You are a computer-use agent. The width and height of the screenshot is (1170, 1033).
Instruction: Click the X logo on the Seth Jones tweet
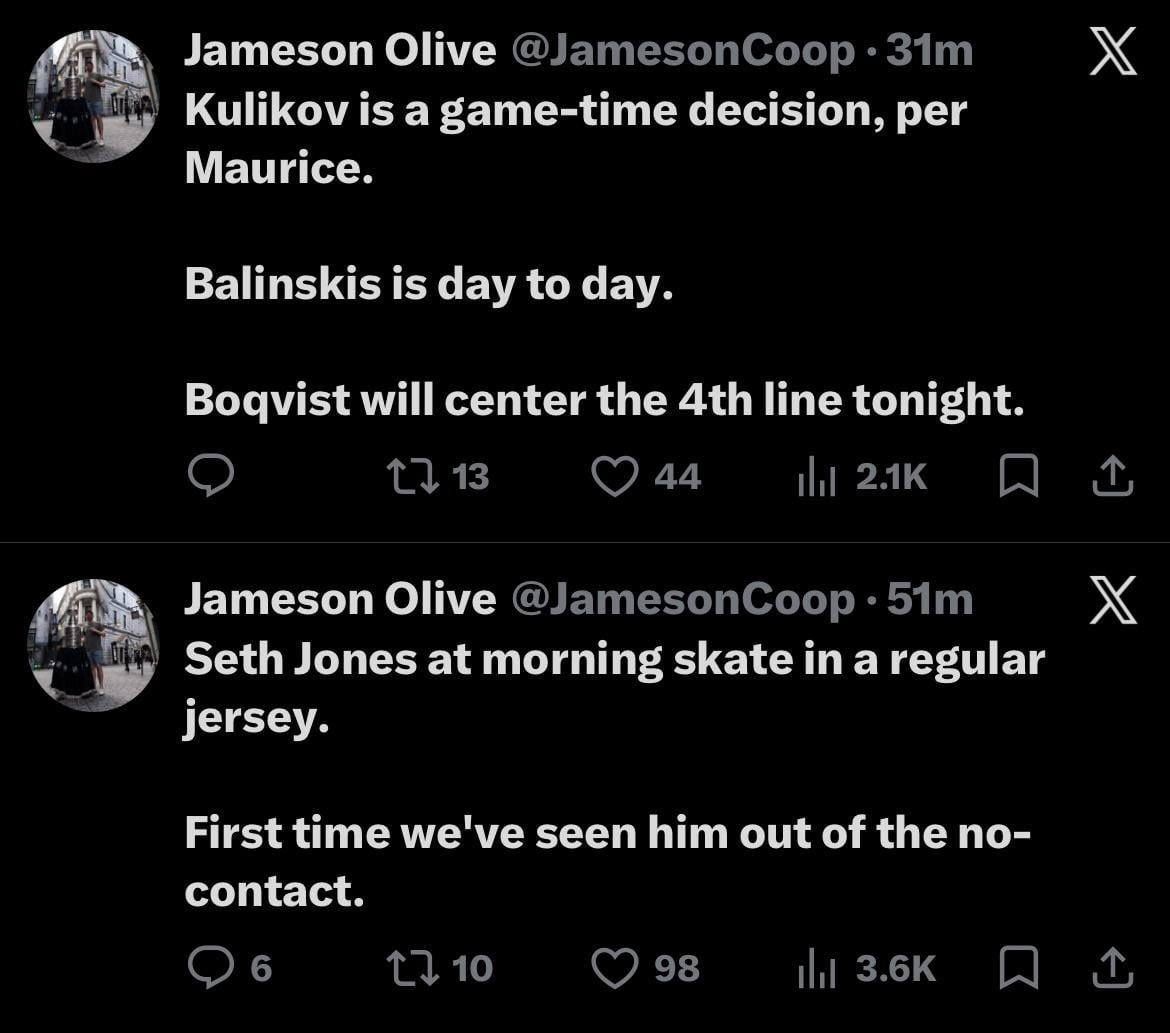[1112, 601]
